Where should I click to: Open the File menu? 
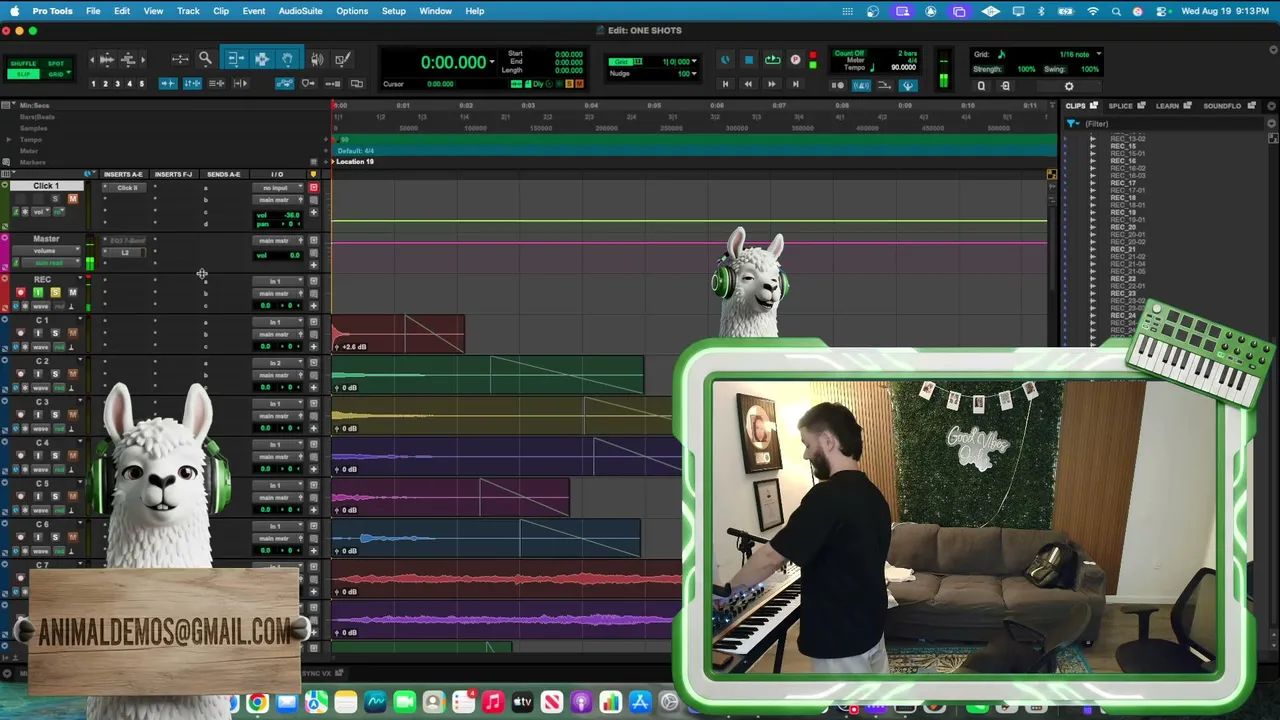[93, 11]
